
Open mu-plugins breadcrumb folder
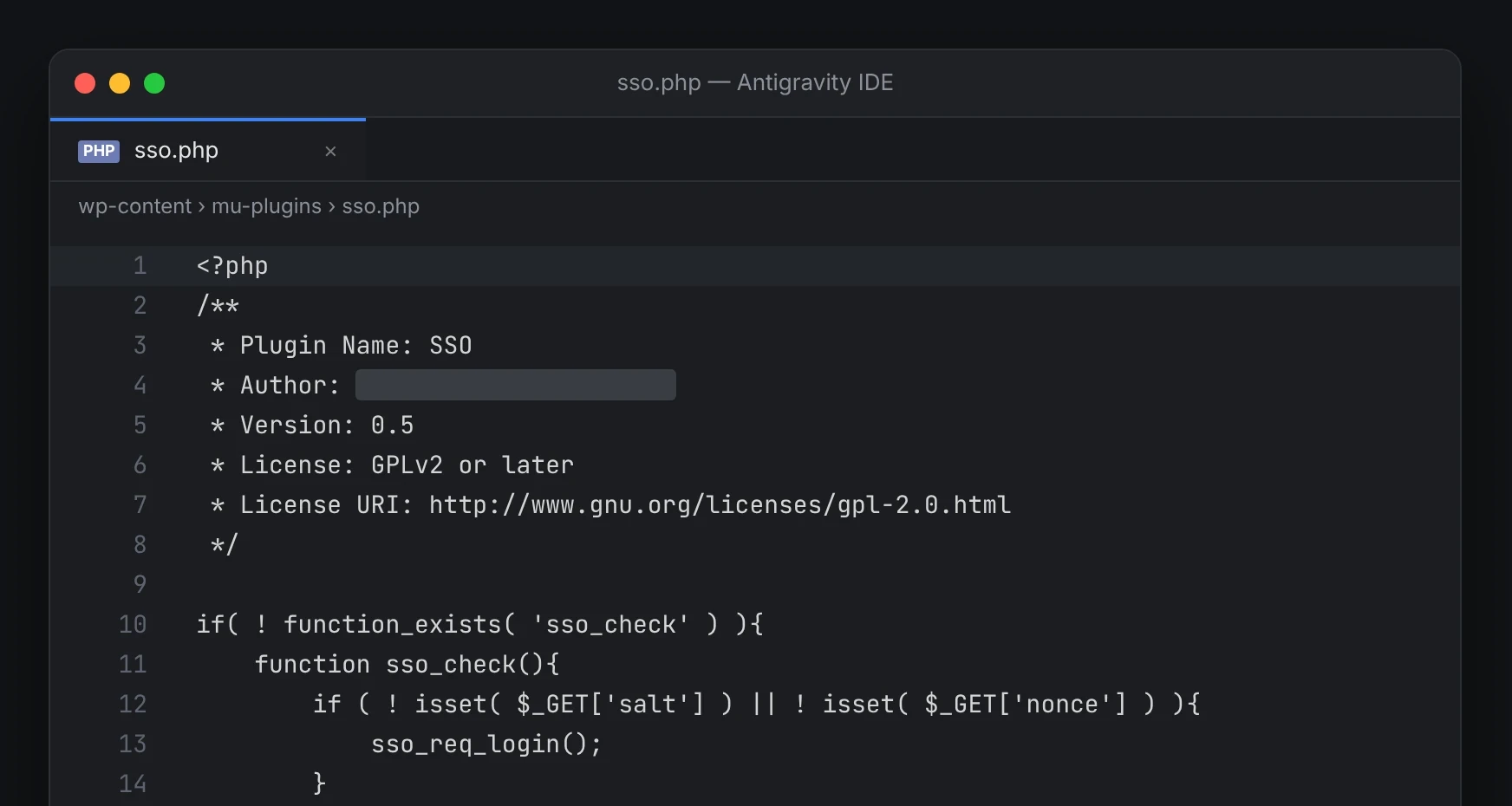pos(266,206)
